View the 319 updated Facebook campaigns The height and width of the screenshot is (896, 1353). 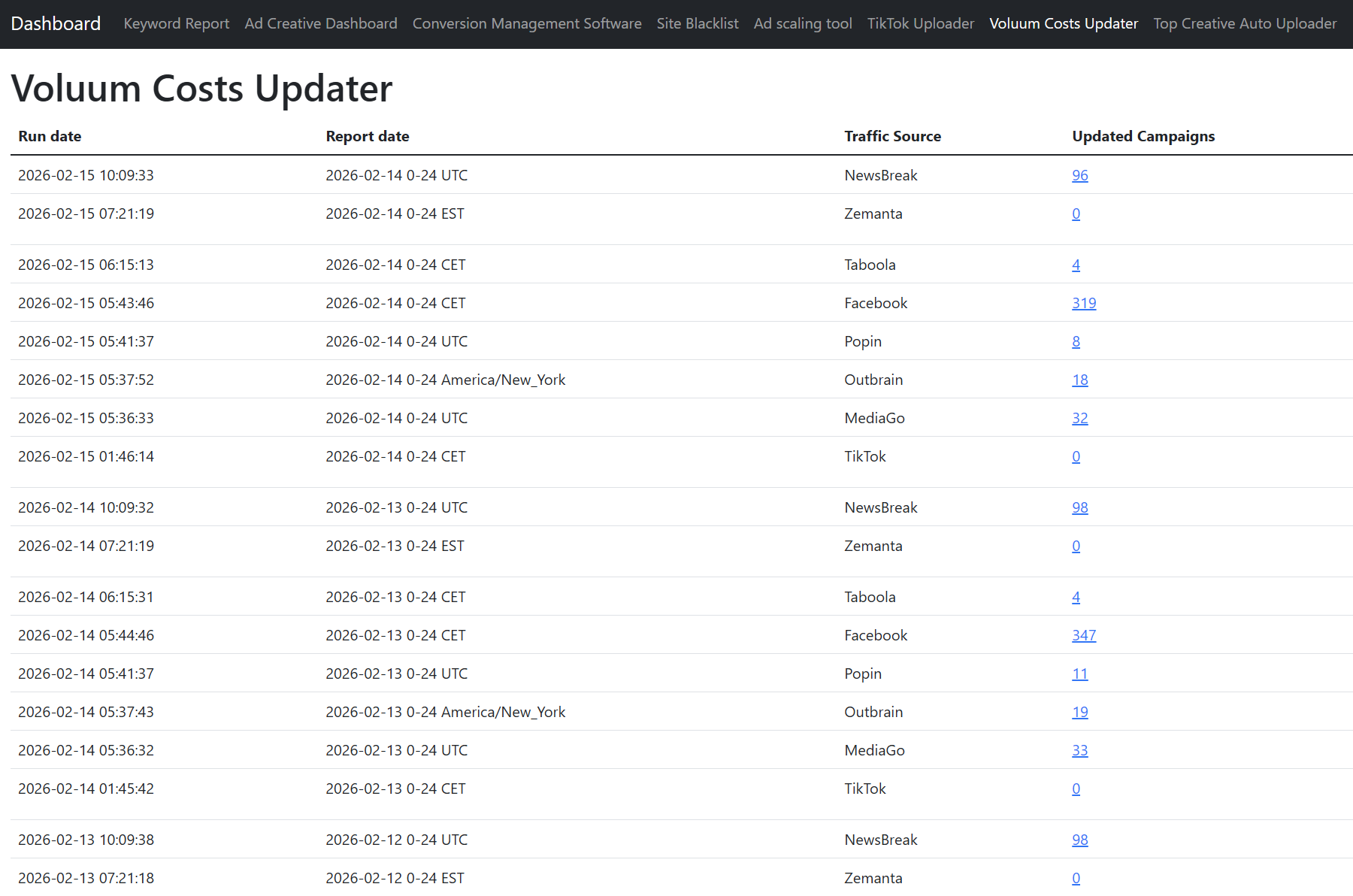1084,303
